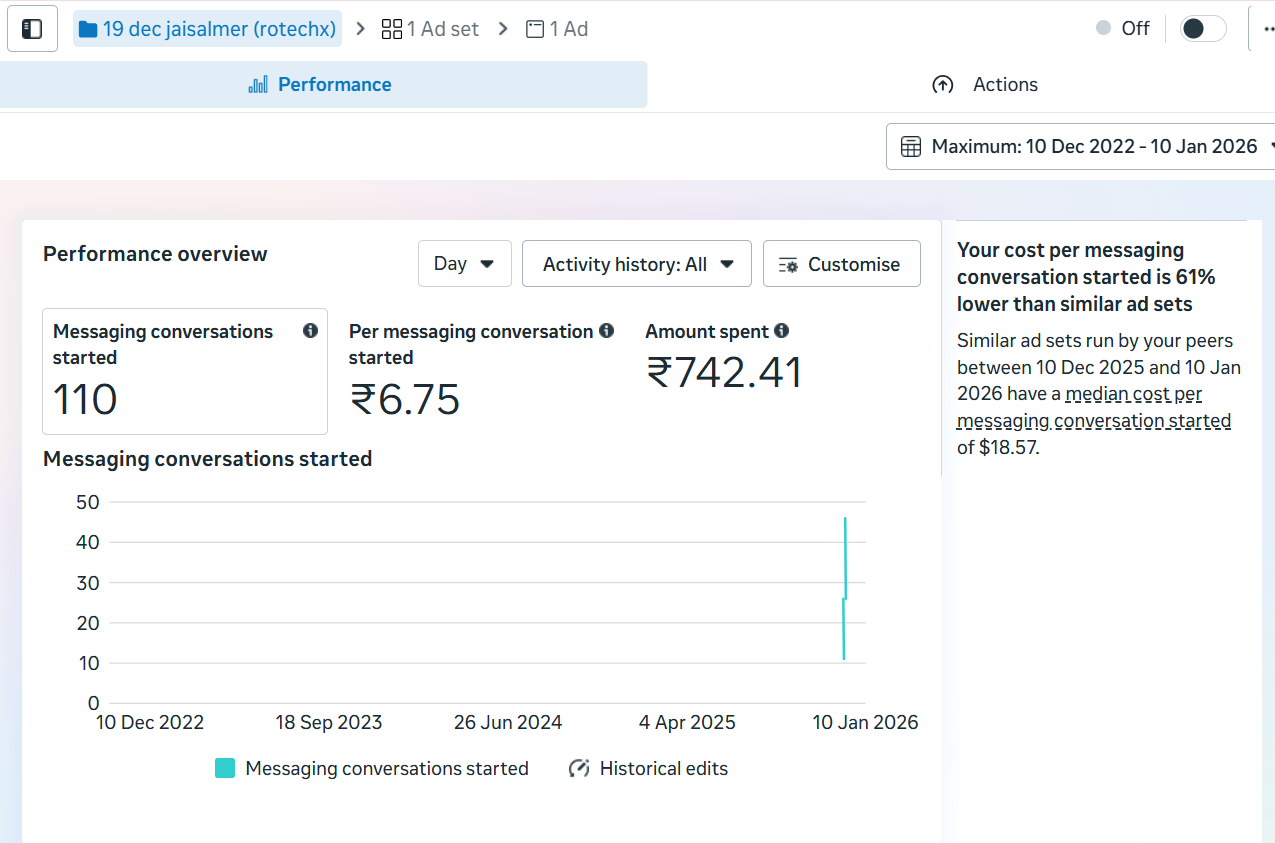
Task: Click the Amount spent ₹742.41 value
Action: click(725, 373)
